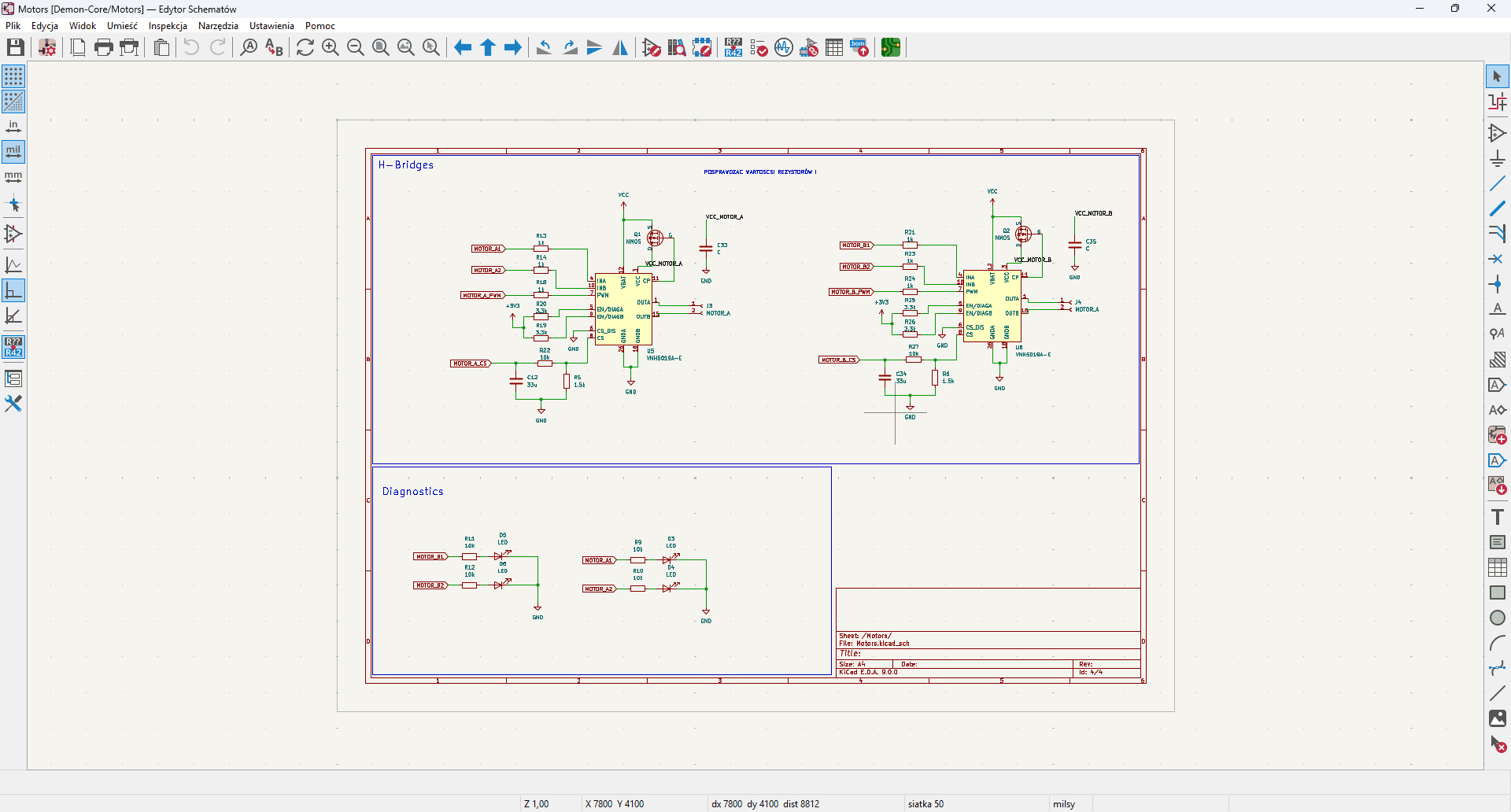Open the Plik menu
The image size is (1511, 812).
pos(13,26)
